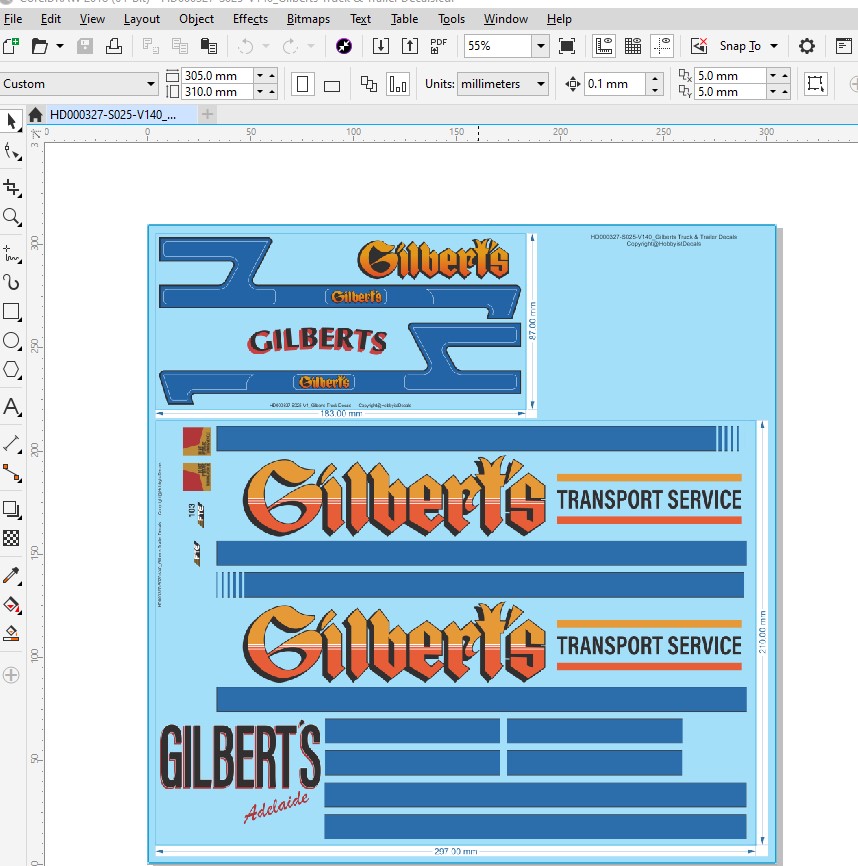Select the Rectangle tool
Viewport: 858px width, 866px height.
coord(12,311)
